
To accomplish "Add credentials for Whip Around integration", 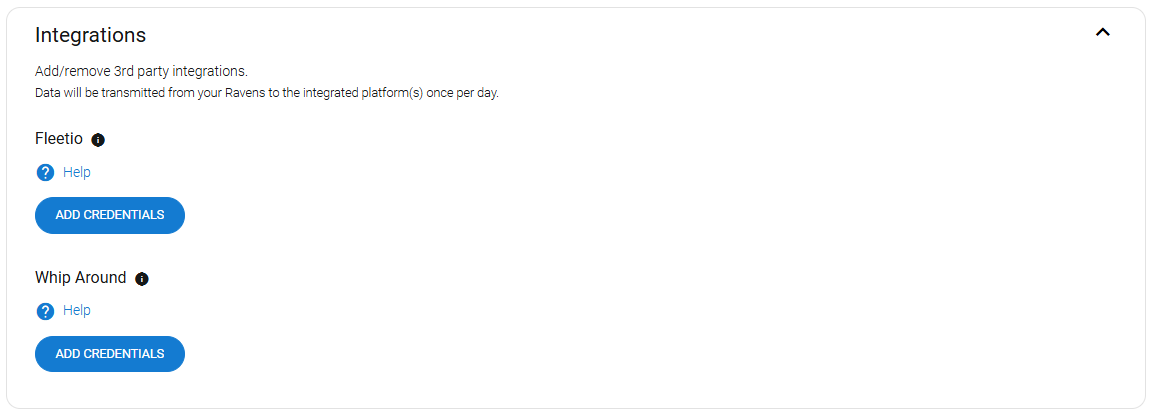I will pyautogui.click(x=110, y=354).
